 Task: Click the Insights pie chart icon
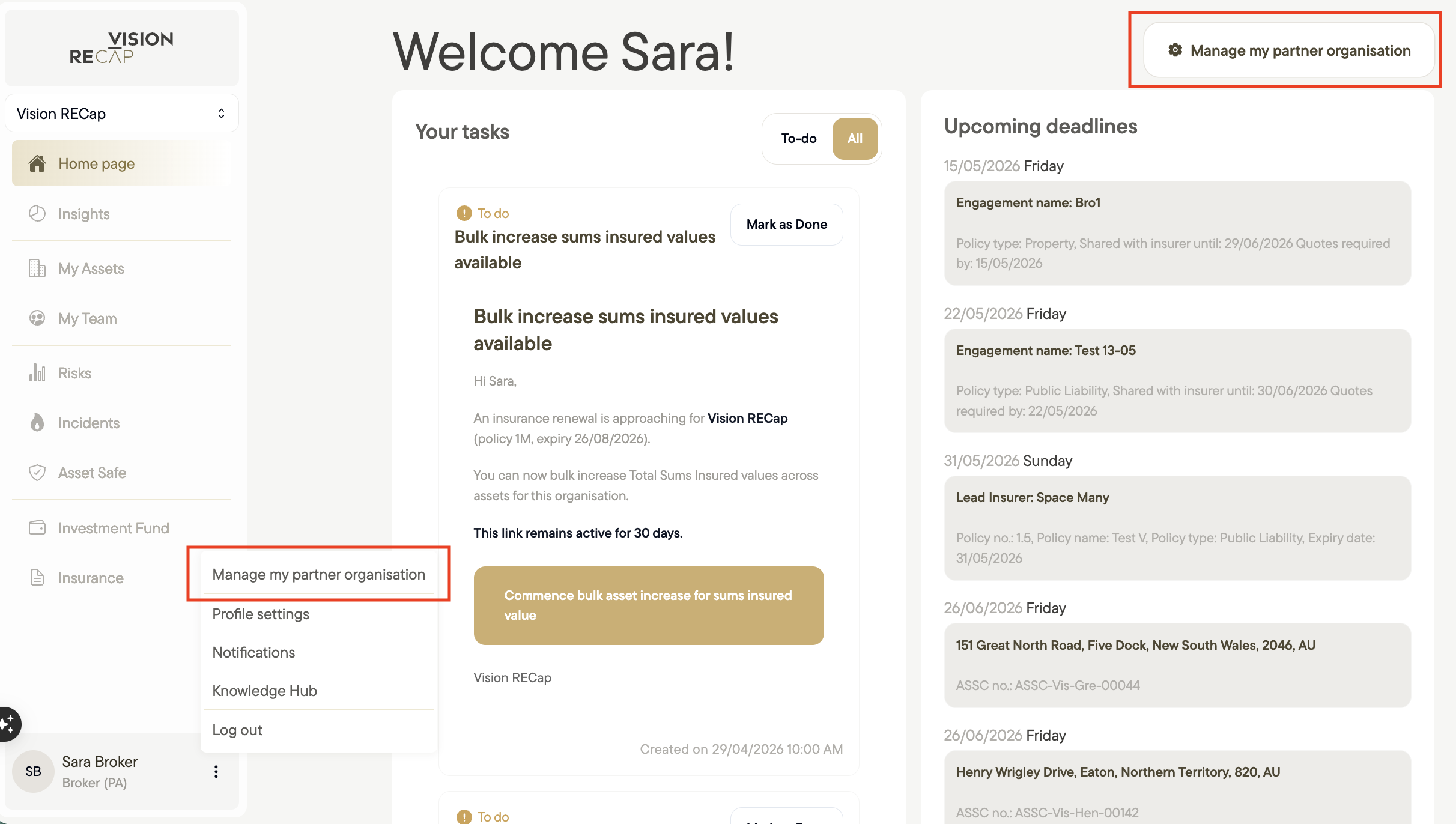(37, 214)
